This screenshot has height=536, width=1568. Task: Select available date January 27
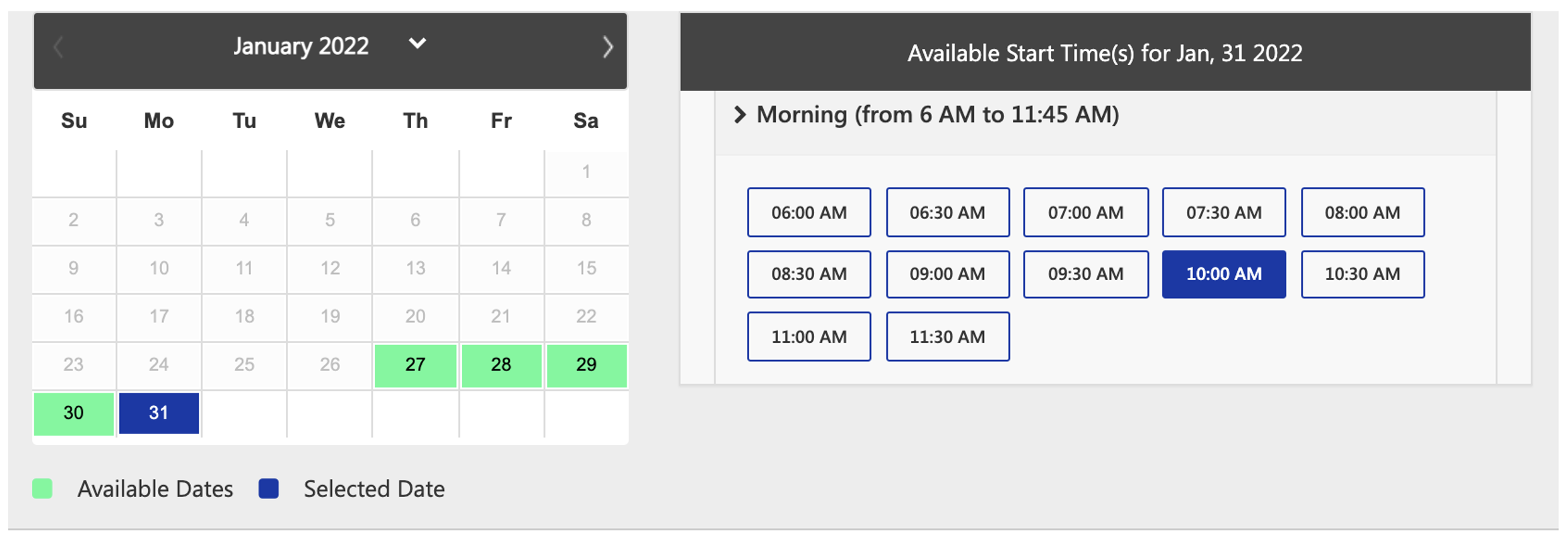(x=415, y=365)
